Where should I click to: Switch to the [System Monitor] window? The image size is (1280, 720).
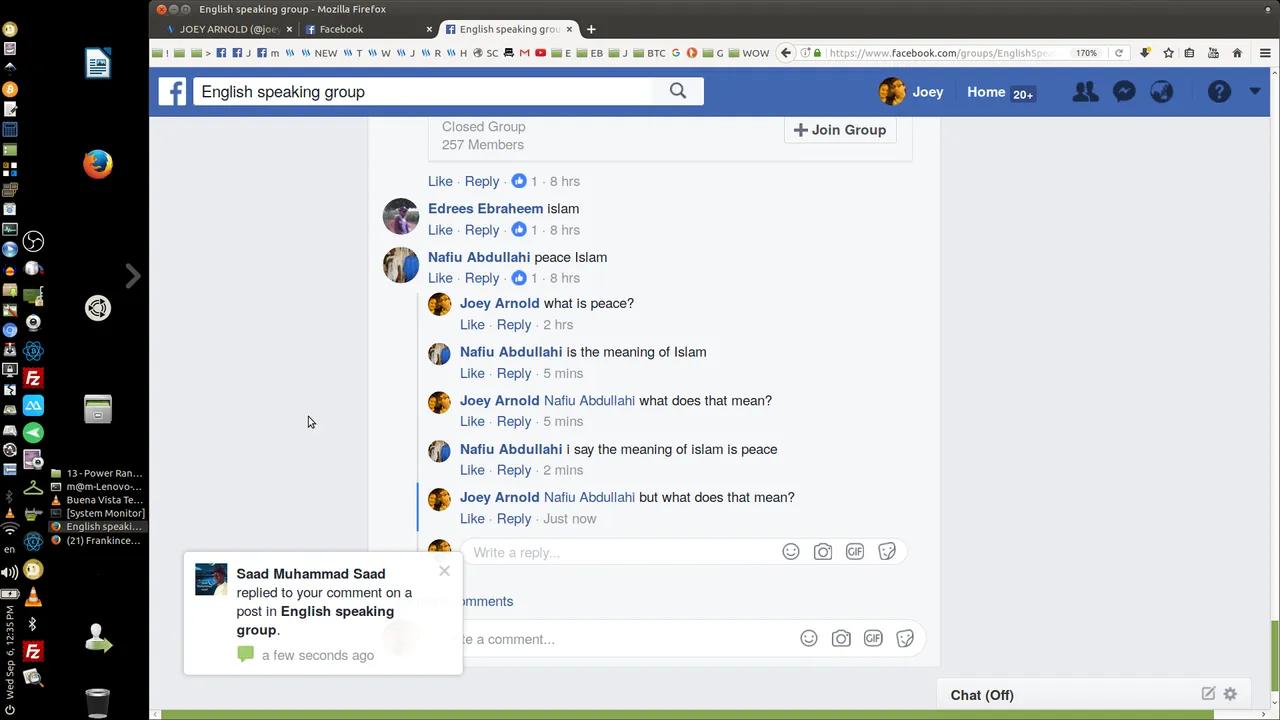coord(98,513)
